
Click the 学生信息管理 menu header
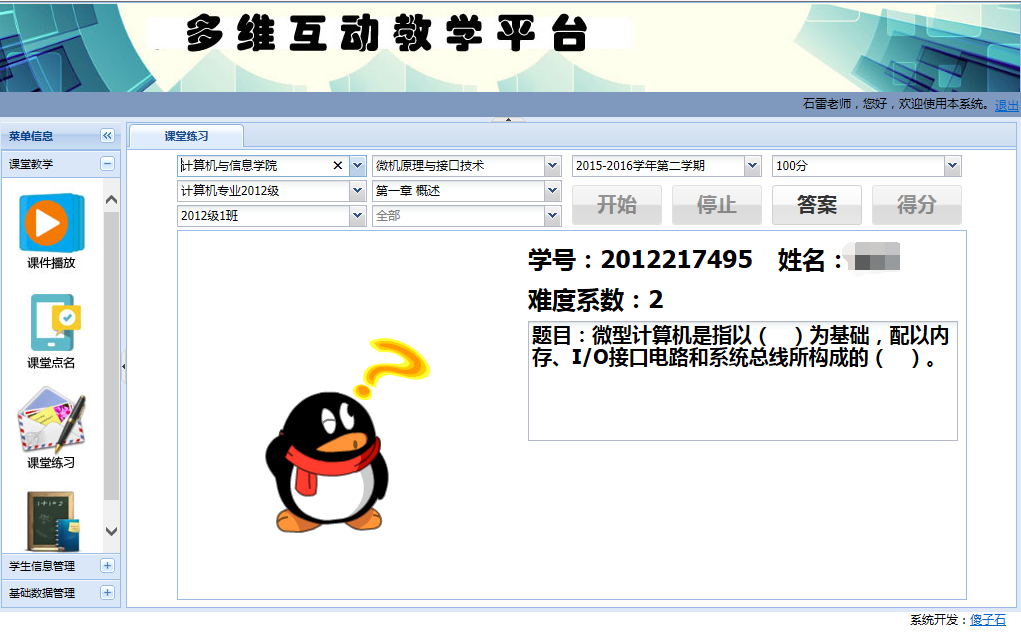61,566
